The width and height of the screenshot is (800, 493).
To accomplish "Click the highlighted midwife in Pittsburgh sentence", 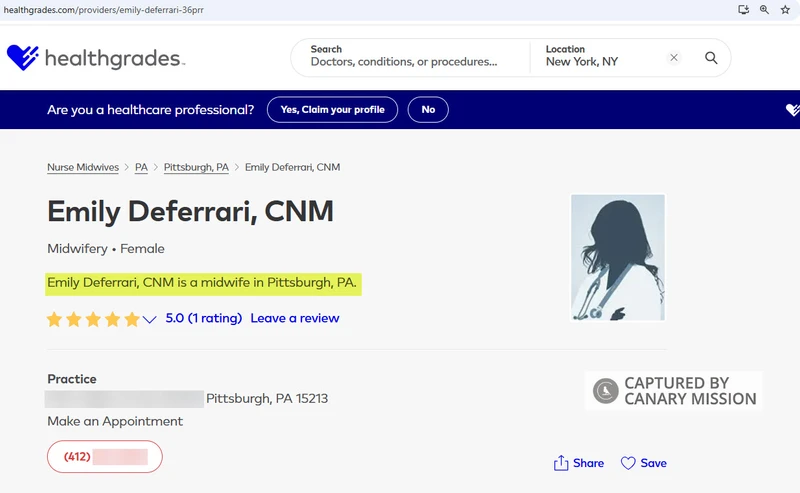I will click(x=203, y=283).
